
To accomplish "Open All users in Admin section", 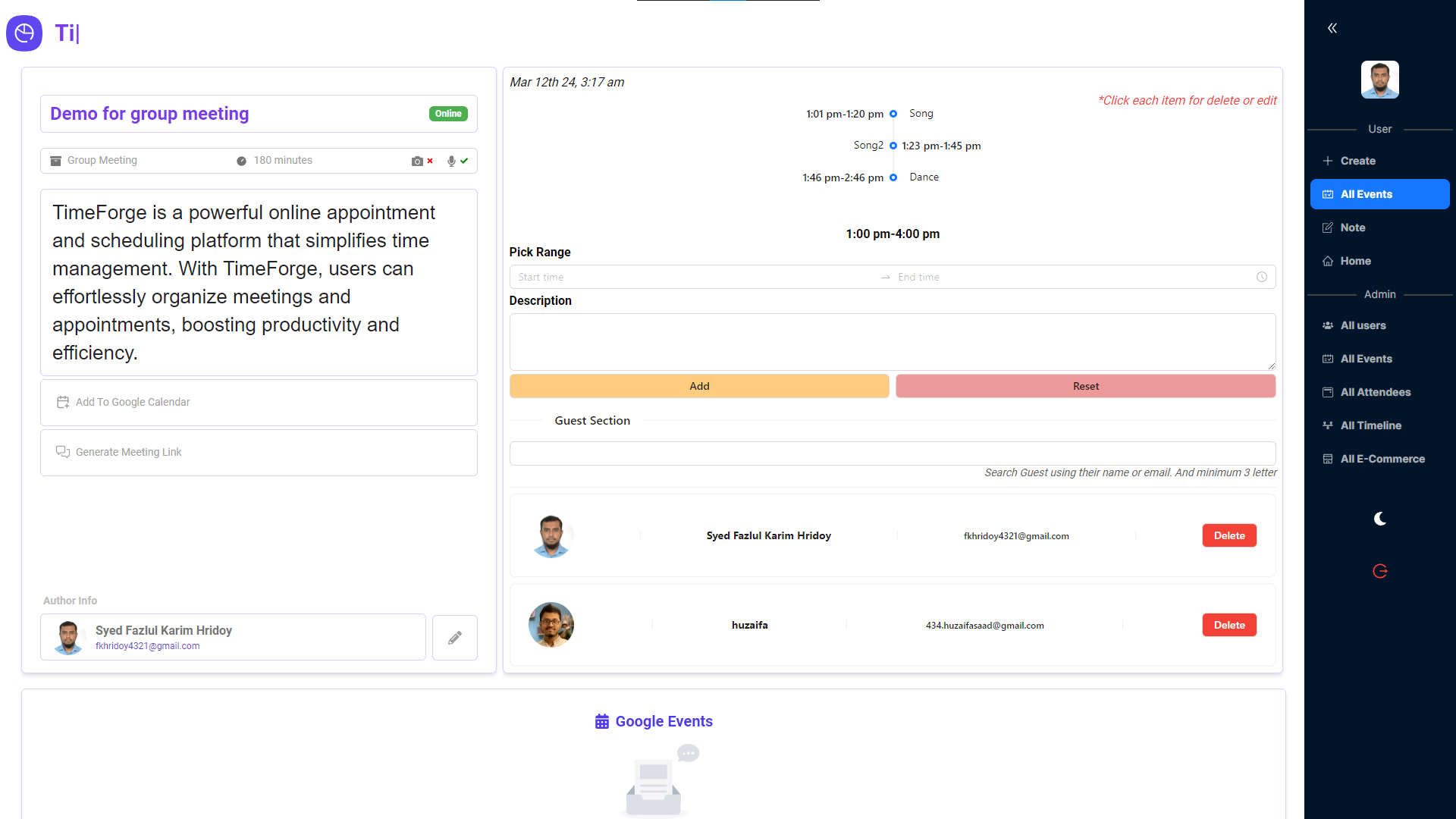I will [1363, 325].
